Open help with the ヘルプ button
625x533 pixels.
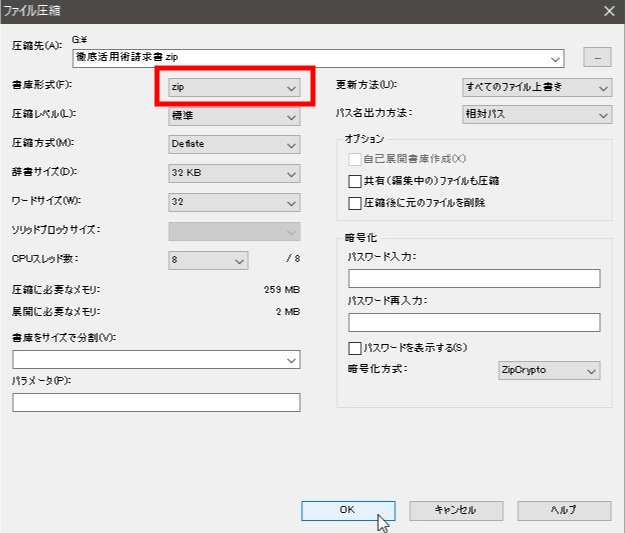pyautogui.click(x=564, y=511)
